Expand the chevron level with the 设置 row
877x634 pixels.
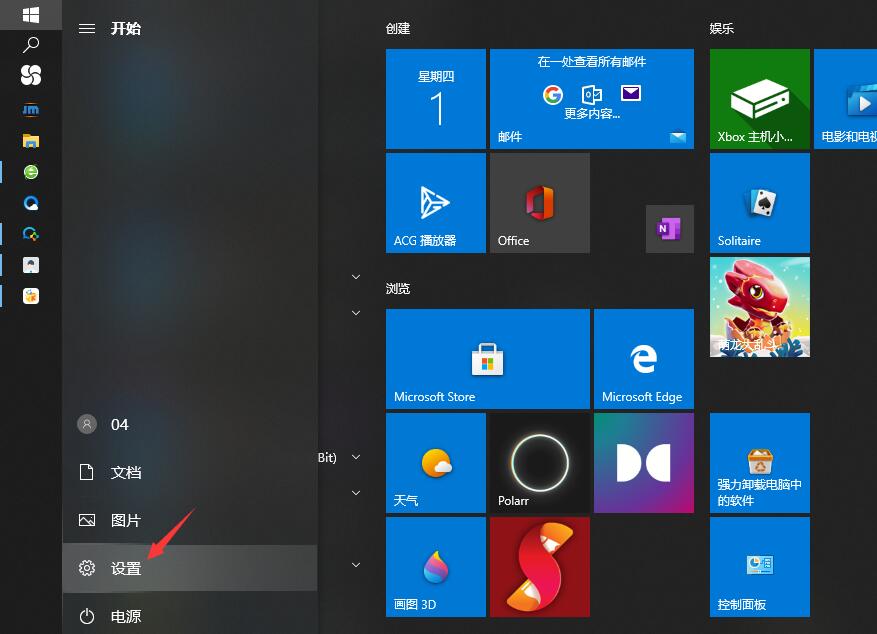tap(356, 565)
